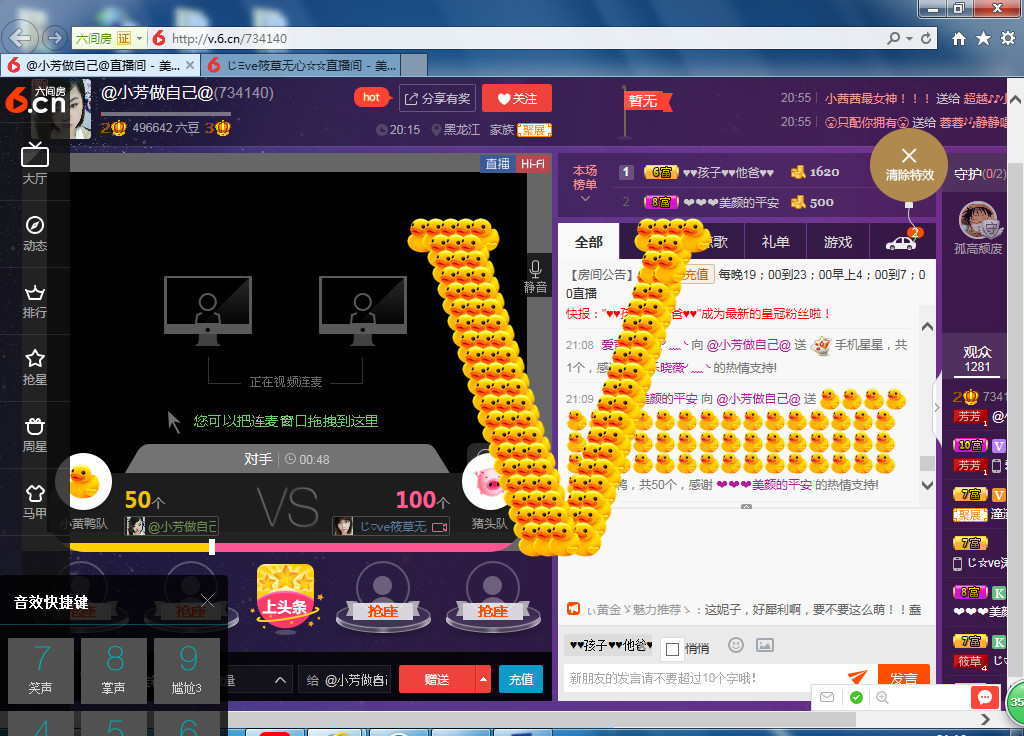This screenshot has width=1024, height=736.
Task: Click the paper plane icon in chat input
Action: pyautogui.click(x=857, y=677)
